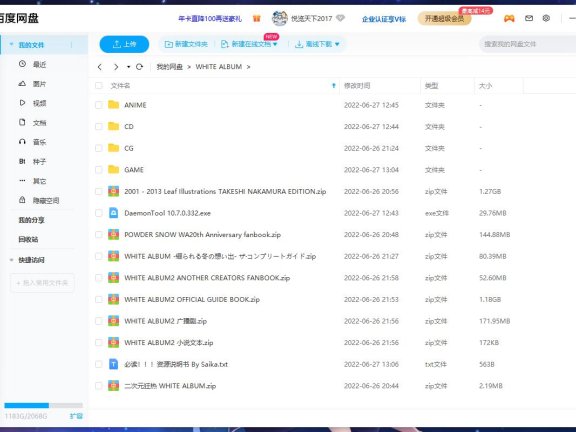
Task: Open the game controller icon
Action: 509,18
